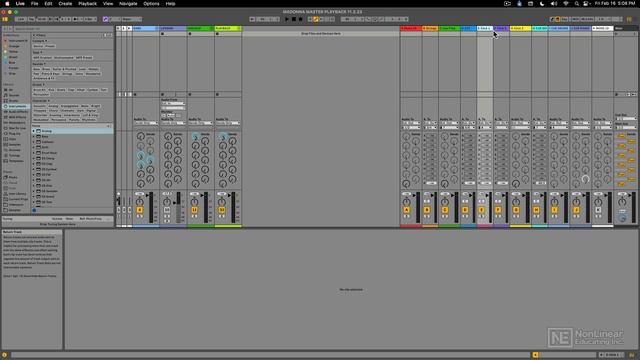Toggle the browser show/hide icon top-left
This screenshot has height=360, width=640.
click(5, 19)
